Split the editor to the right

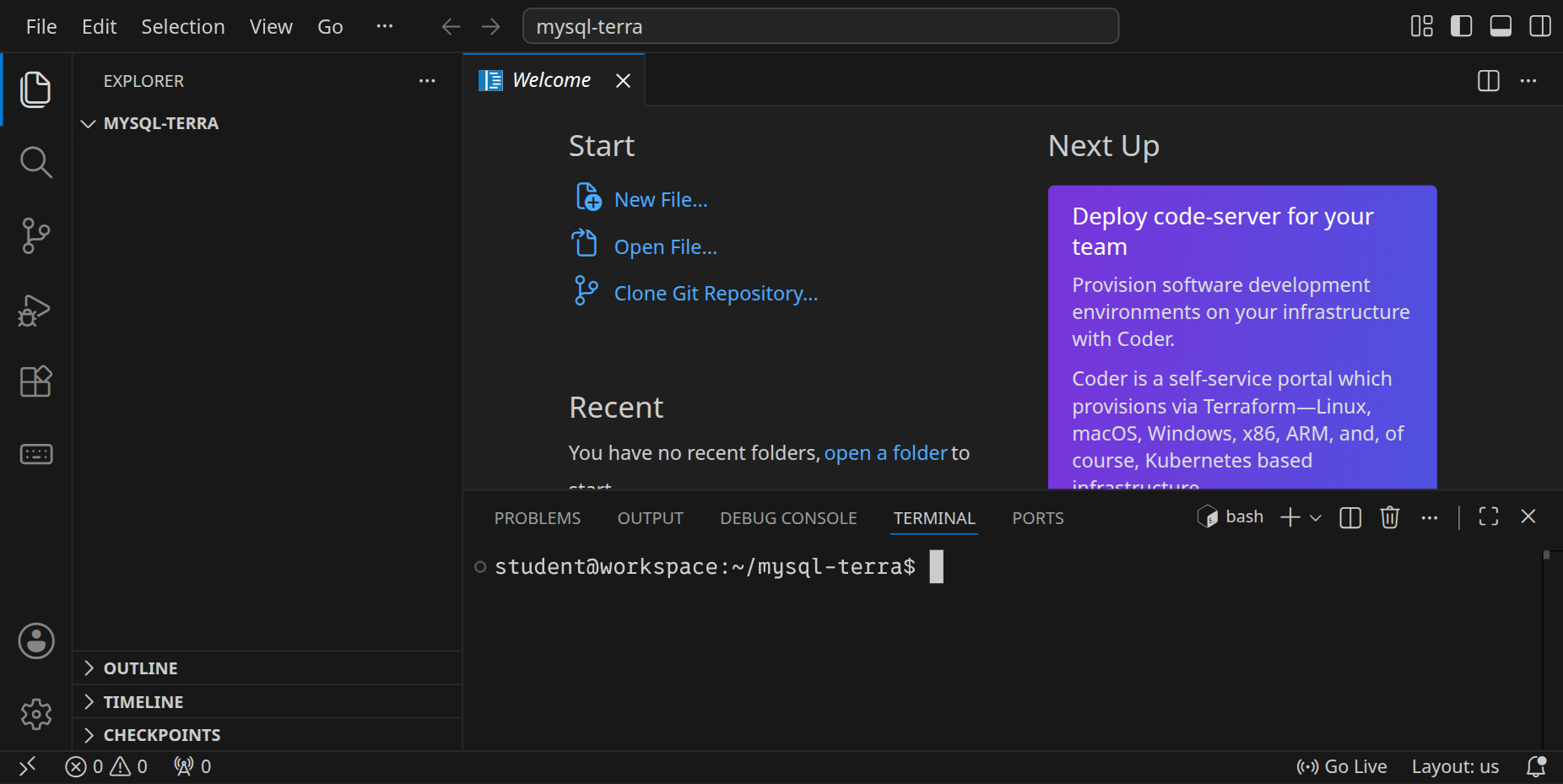1489,81
